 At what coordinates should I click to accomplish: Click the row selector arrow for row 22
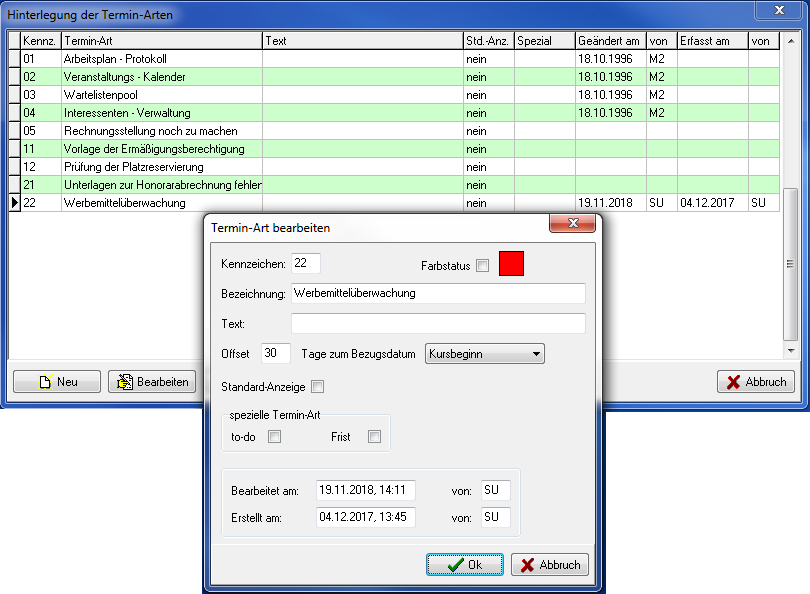point(15,203)
